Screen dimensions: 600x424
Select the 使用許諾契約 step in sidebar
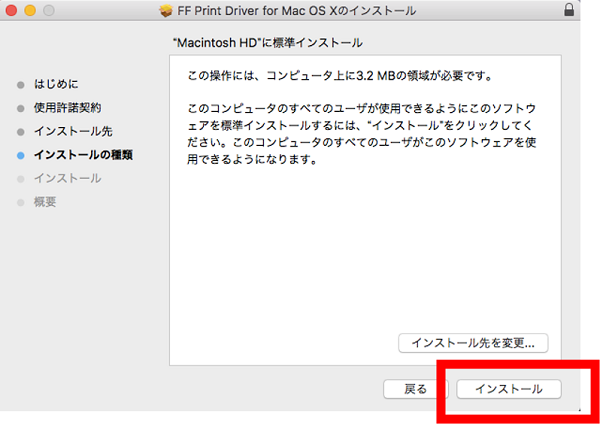pyautogui.click(x=67, y=107)
